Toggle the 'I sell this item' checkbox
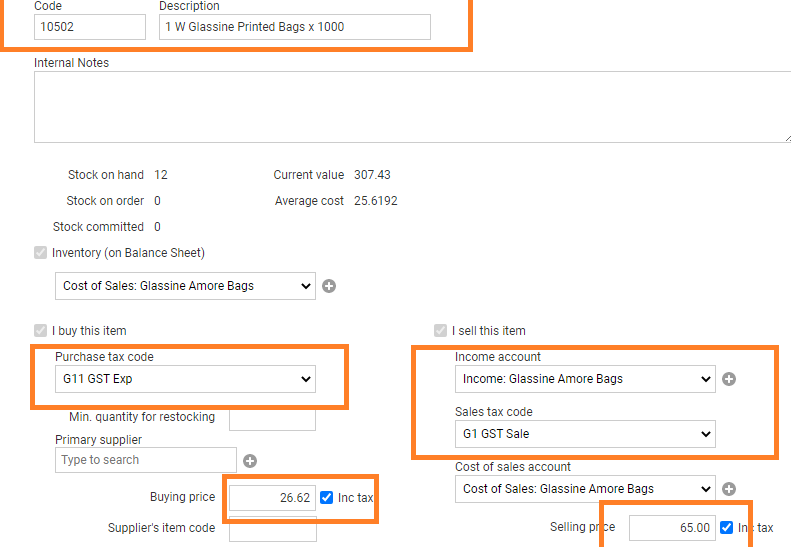Viewport: 791px width, 547px height. coord(441,331)
